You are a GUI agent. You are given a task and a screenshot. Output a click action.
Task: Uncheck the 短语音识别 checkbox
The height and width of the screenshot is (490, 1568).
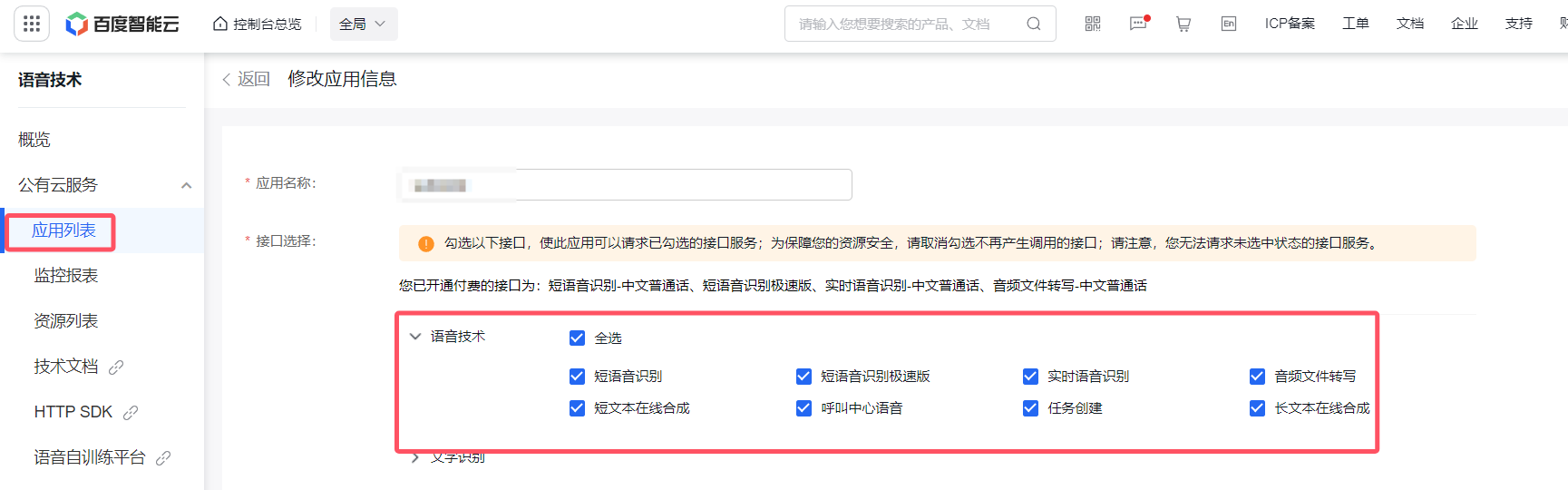[577, 376]
